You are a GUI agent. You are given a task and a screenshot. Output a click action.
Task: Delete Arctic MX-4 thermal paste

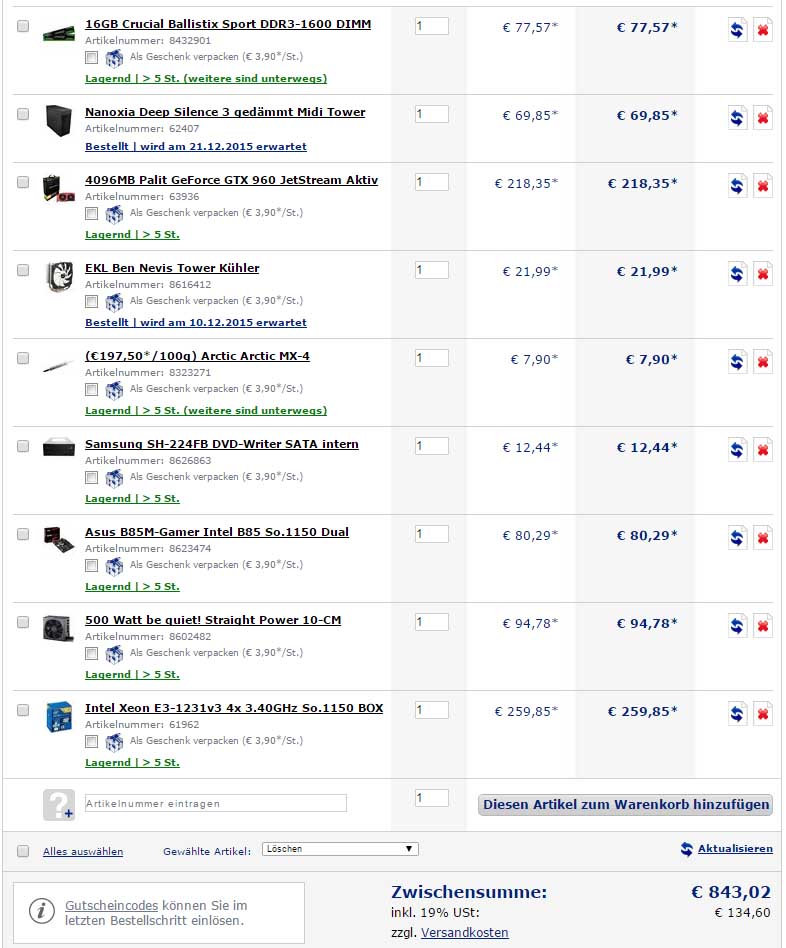click(763, 362)
